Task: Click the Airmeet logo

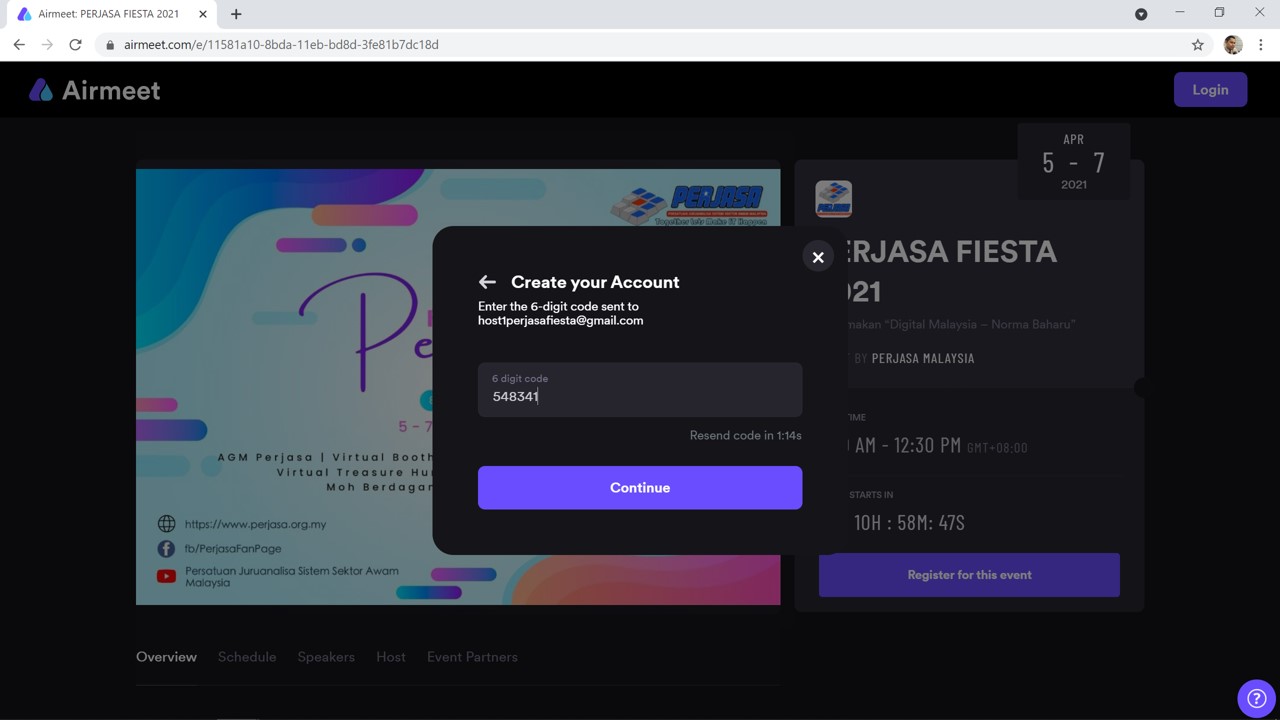Action: (x=95, y=90)
